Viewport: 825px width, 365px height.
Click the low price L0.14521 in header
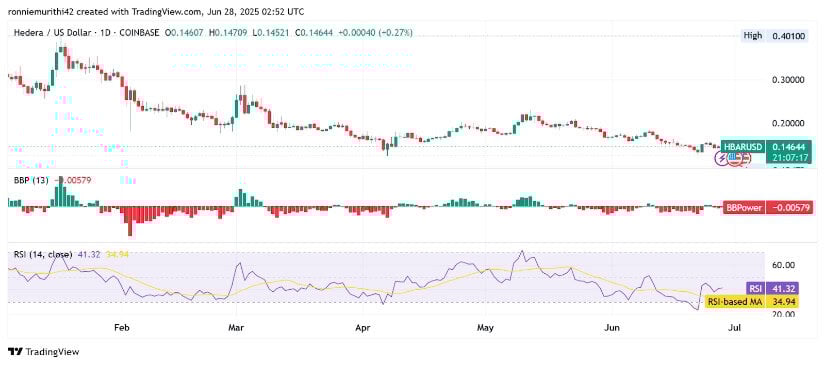(270, 33)
